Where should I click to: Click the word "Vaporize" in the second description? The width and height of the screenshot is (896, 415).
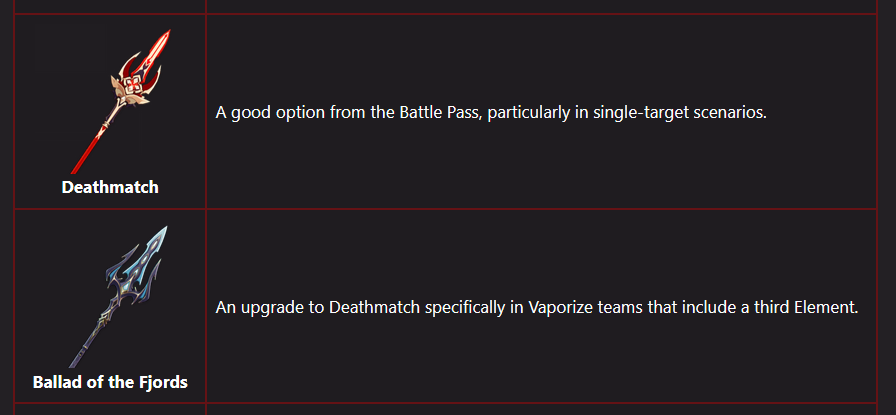pyautogui.click(x=541, y=306)
